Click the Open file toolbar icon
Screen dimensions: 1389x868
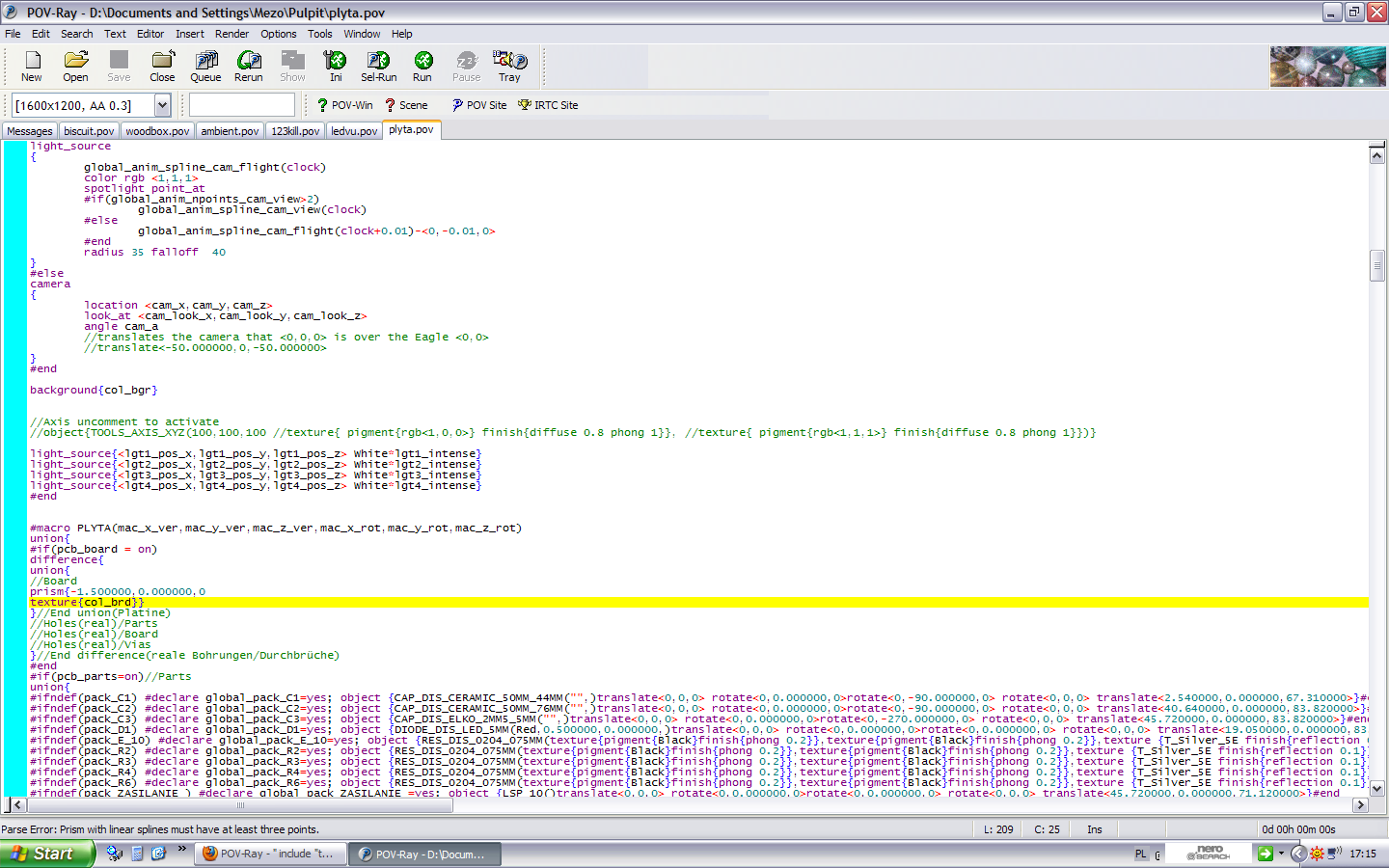pos(75,66)
